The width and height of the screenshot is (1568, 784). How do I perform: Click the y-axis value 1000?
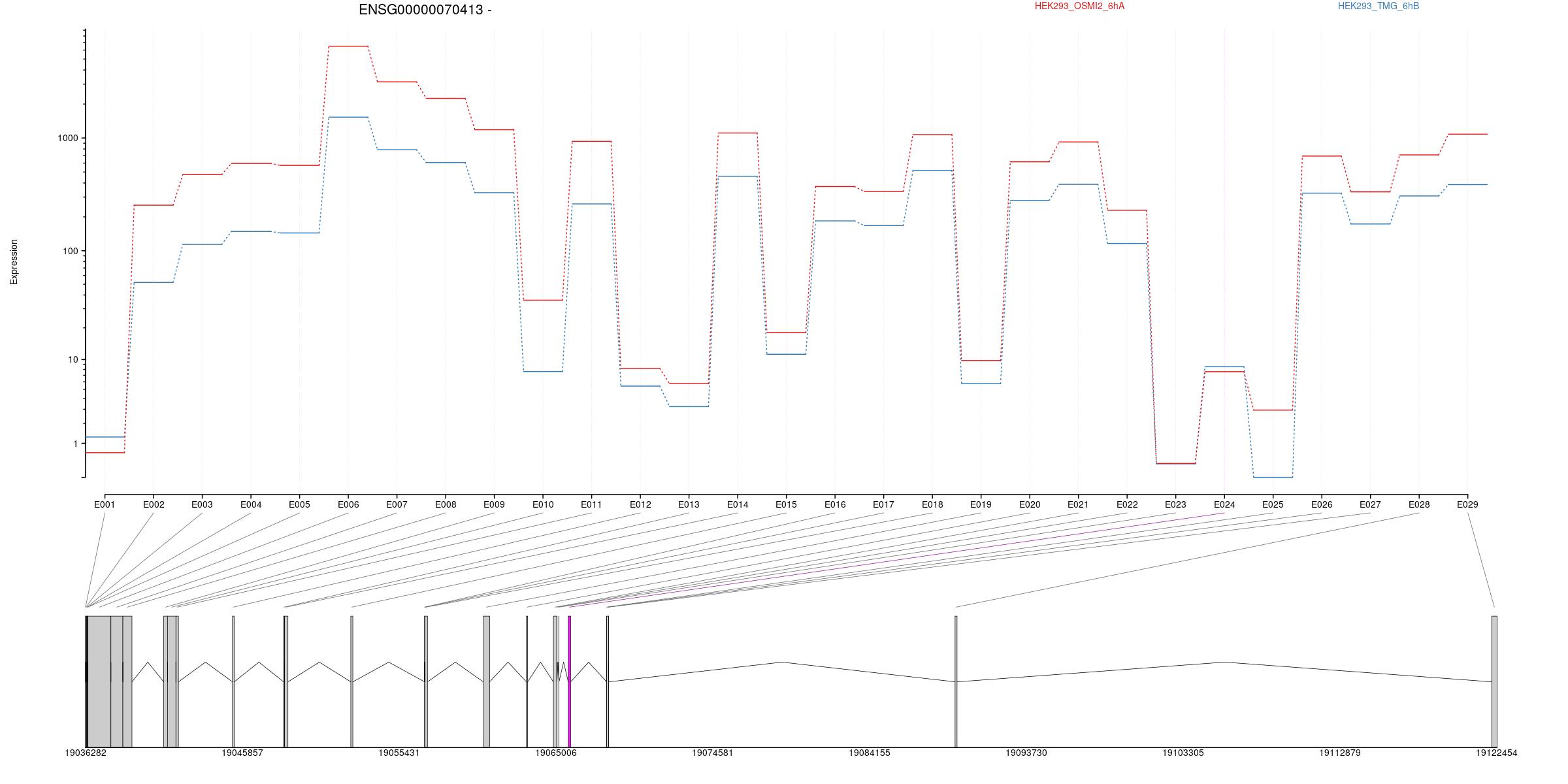coord(68,139)
